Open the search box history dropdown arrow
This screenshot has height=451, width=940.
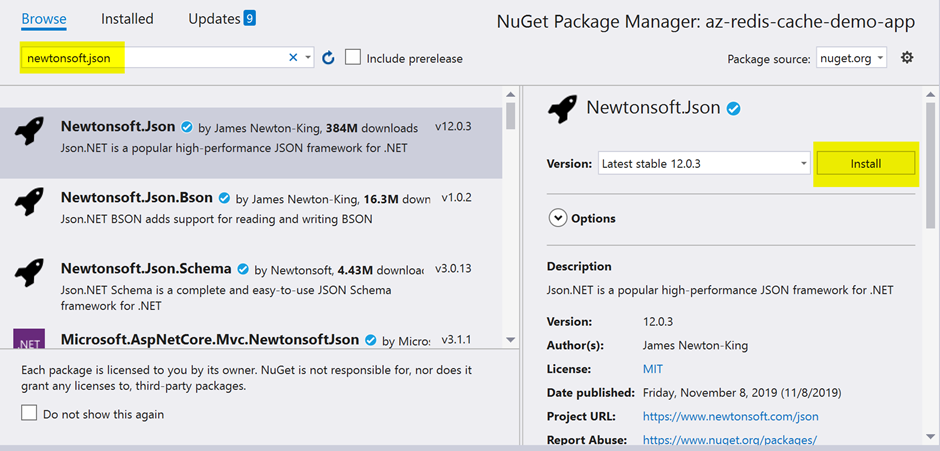point(308,58)
